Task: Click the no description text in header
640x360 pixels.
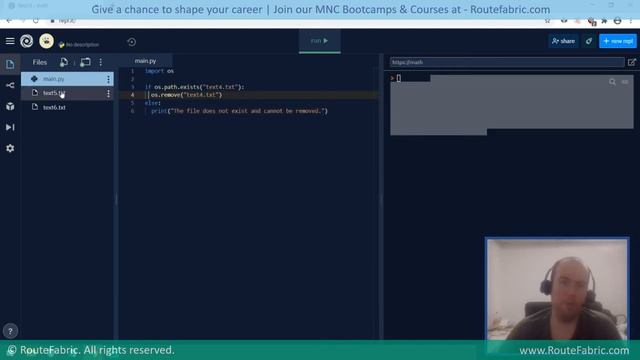Action: (82, 44)
